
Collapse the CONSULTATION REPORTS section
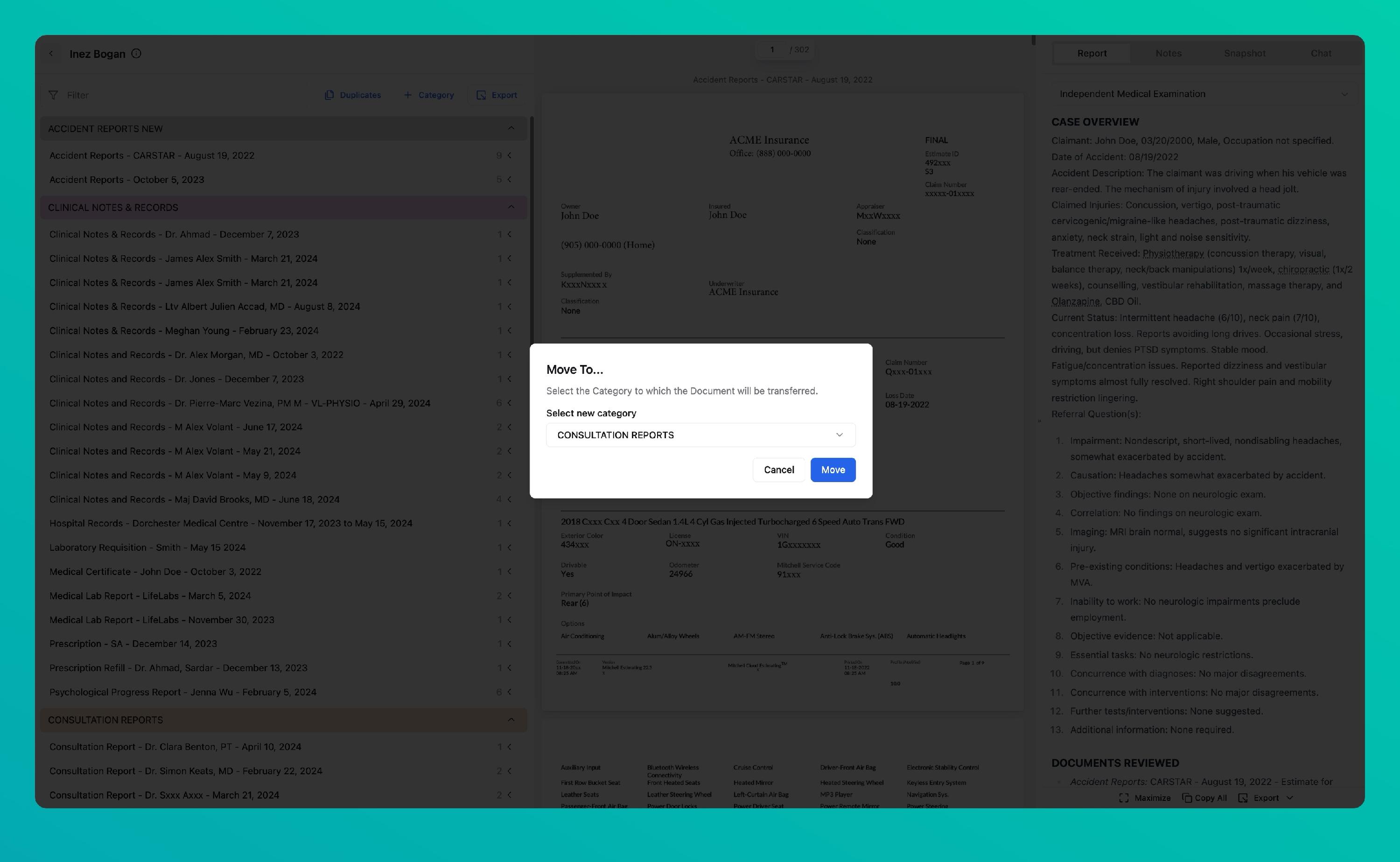[x=511, y=720]
